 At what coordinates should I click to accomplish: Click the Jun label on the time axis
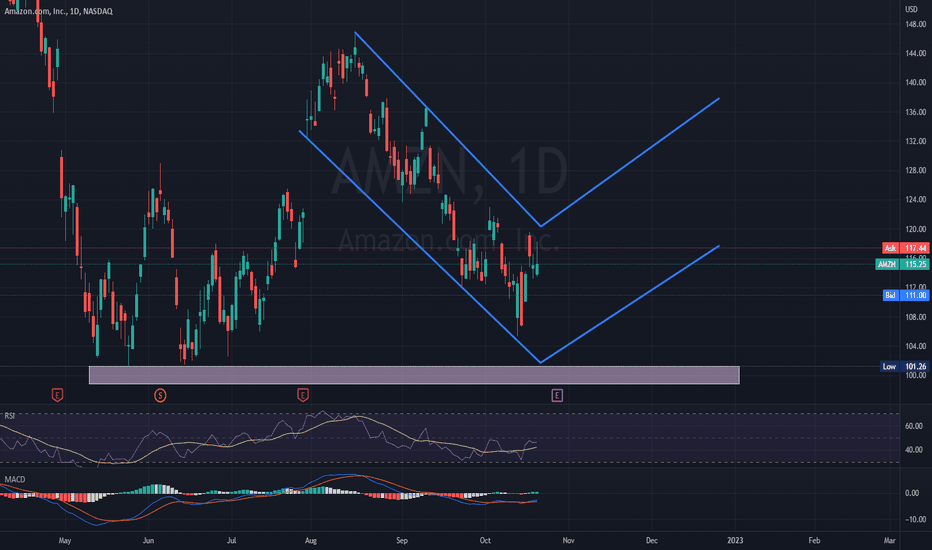148,540
